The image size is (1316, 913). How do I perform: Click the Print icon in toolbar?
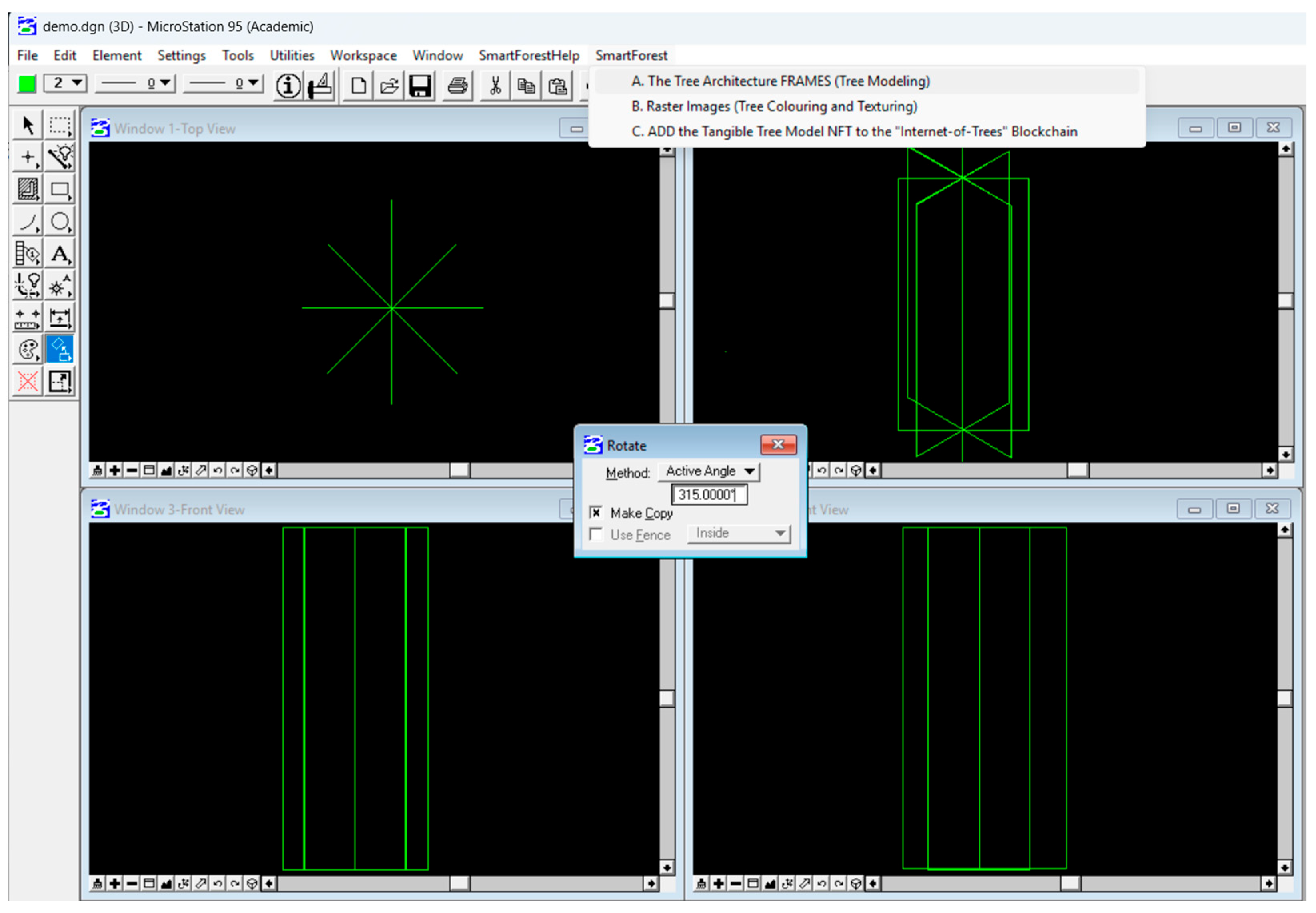click(457, 86)
